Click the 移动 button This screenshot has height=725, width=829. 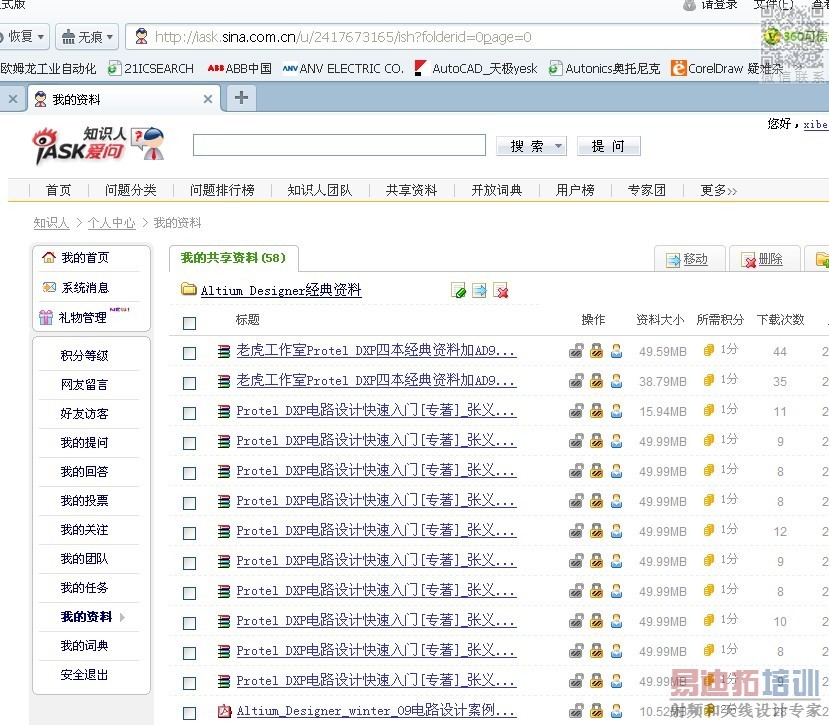pos(688,259)
